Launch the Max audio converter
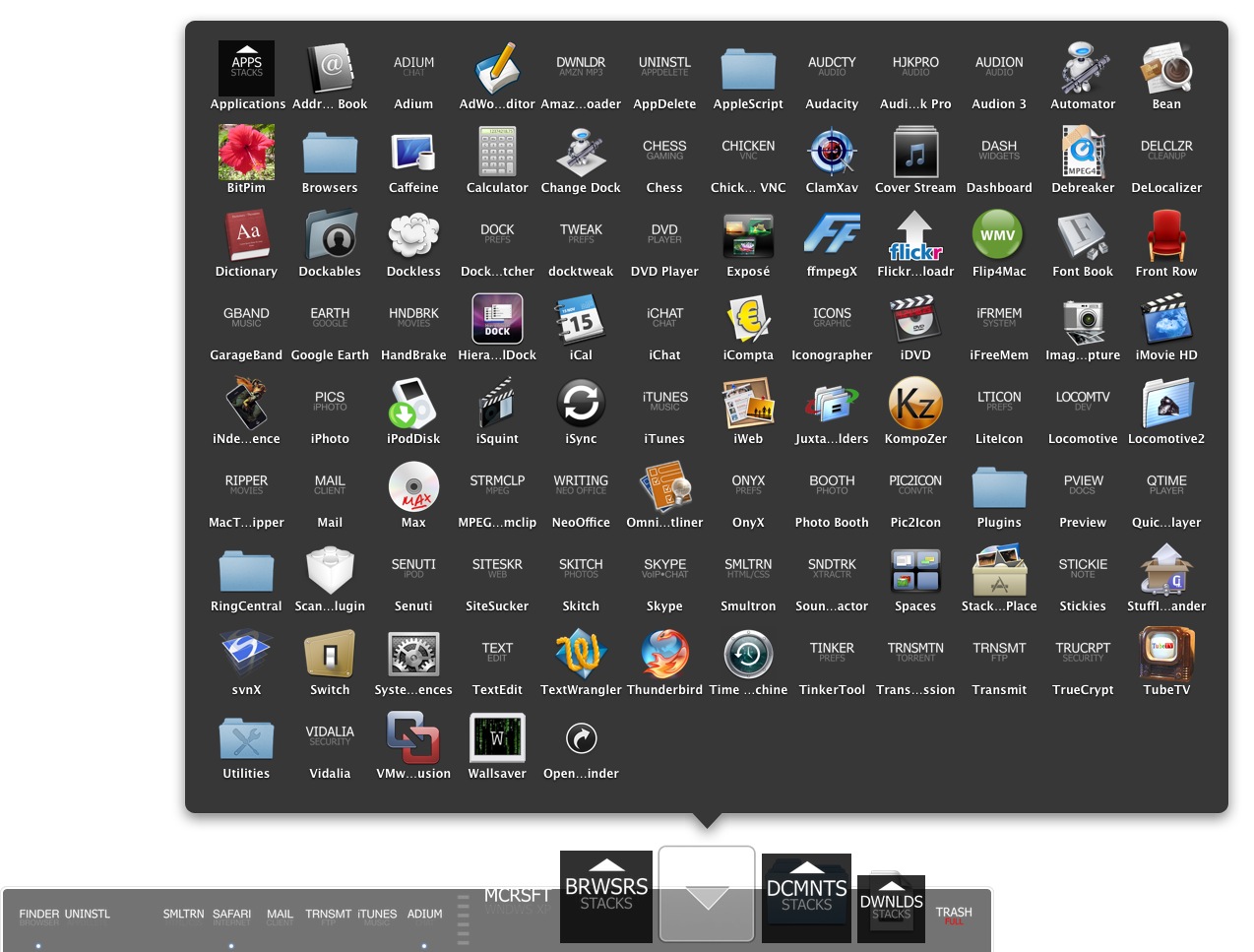Image resolution: width=1254 pixels, height=952 pixels. (x=413, y=486)
